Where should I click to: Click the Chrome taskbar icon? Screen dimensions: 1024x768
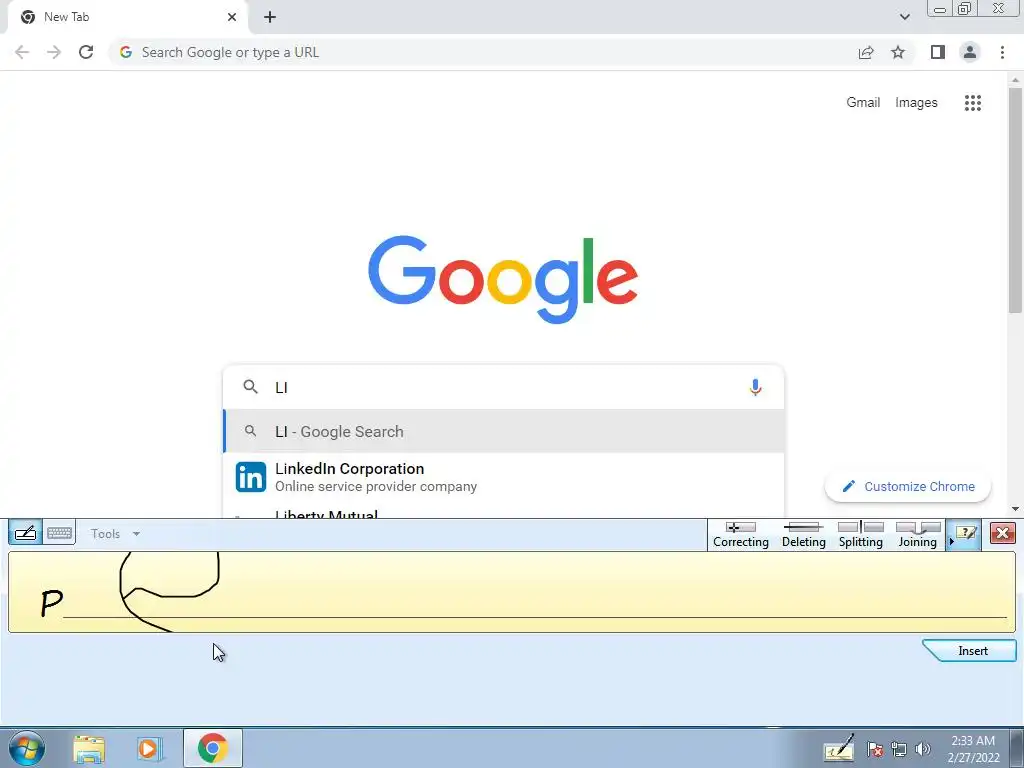tap(213, 748)
